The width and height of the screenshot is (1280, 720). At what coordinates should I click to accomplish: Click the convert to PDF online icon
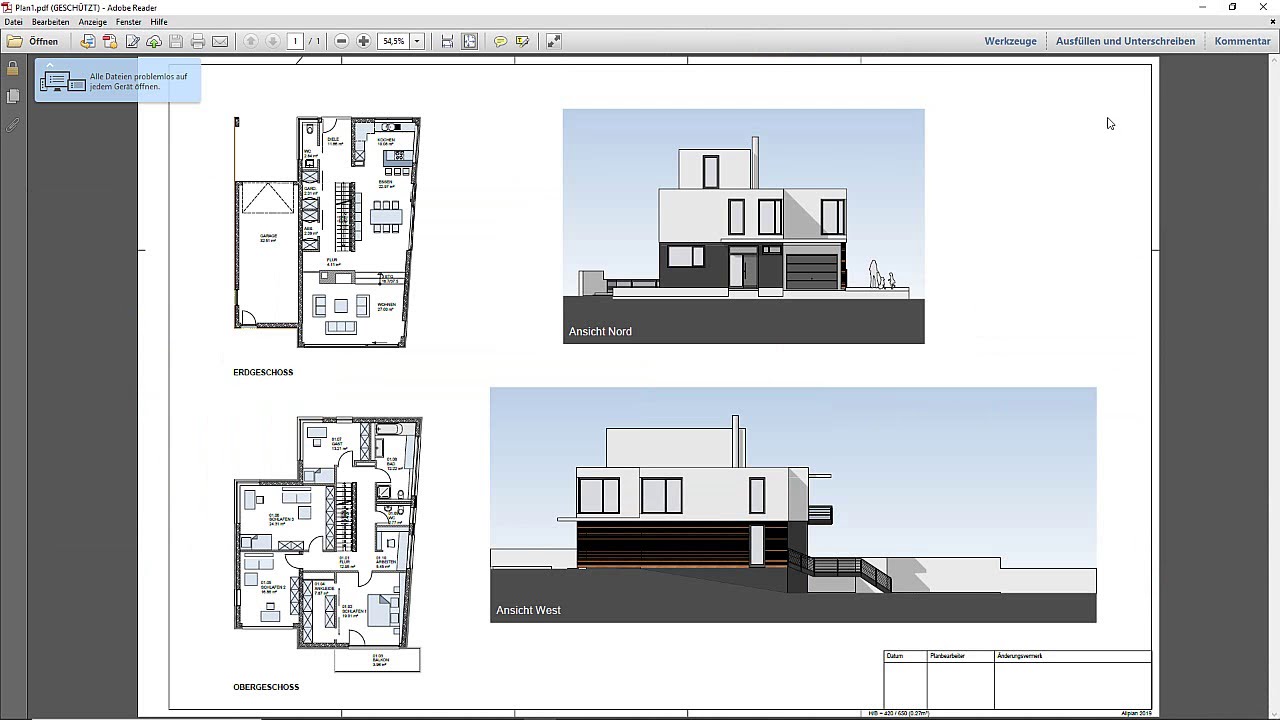coord(88,41)
